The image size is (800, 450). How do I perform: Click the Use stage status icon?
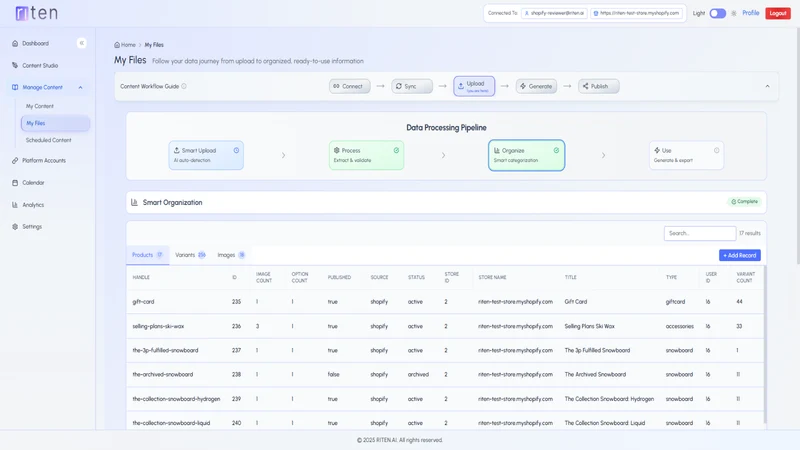(x=716, y=151)
